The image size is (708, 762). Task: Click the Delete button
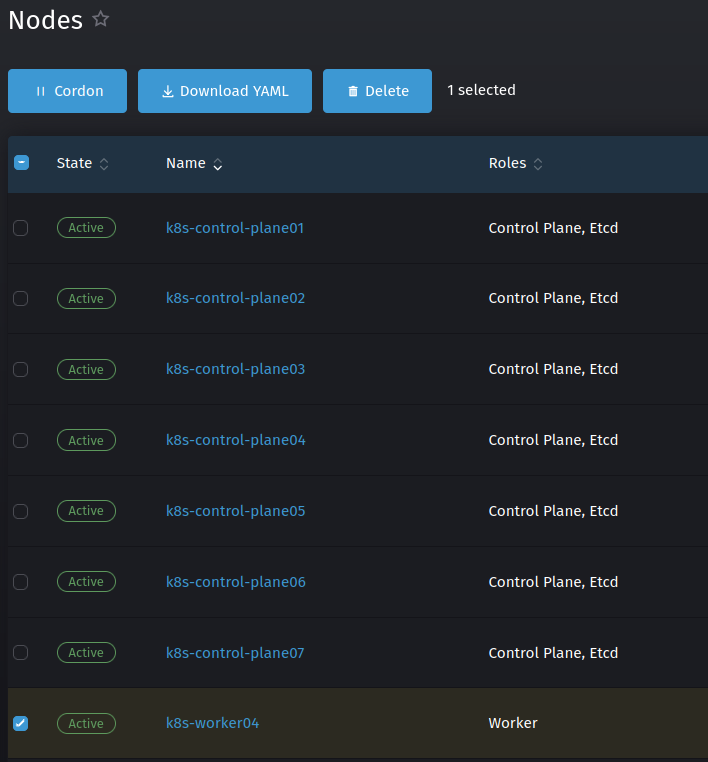pos(378,91)
